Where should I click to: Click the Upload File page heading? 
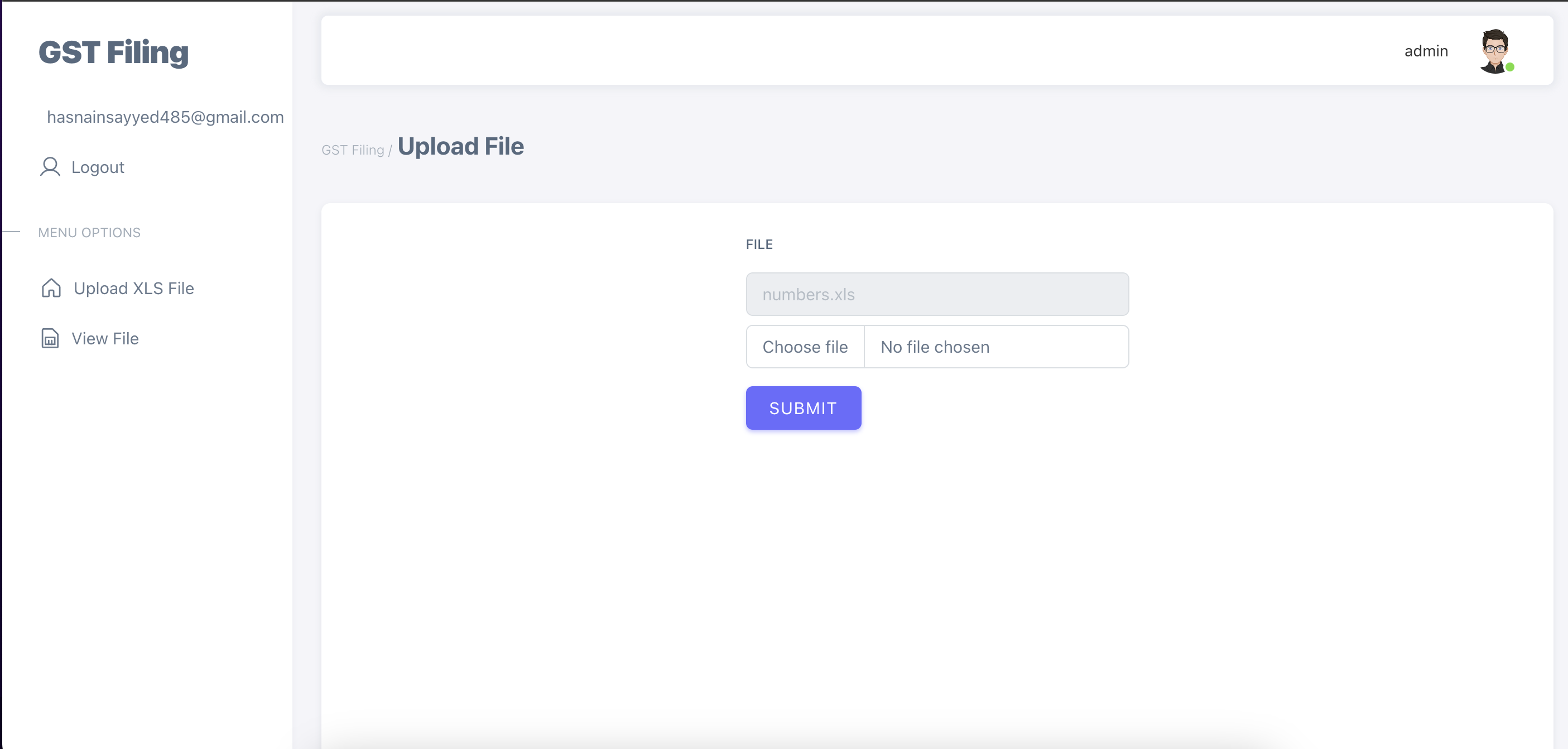[460, 147]
